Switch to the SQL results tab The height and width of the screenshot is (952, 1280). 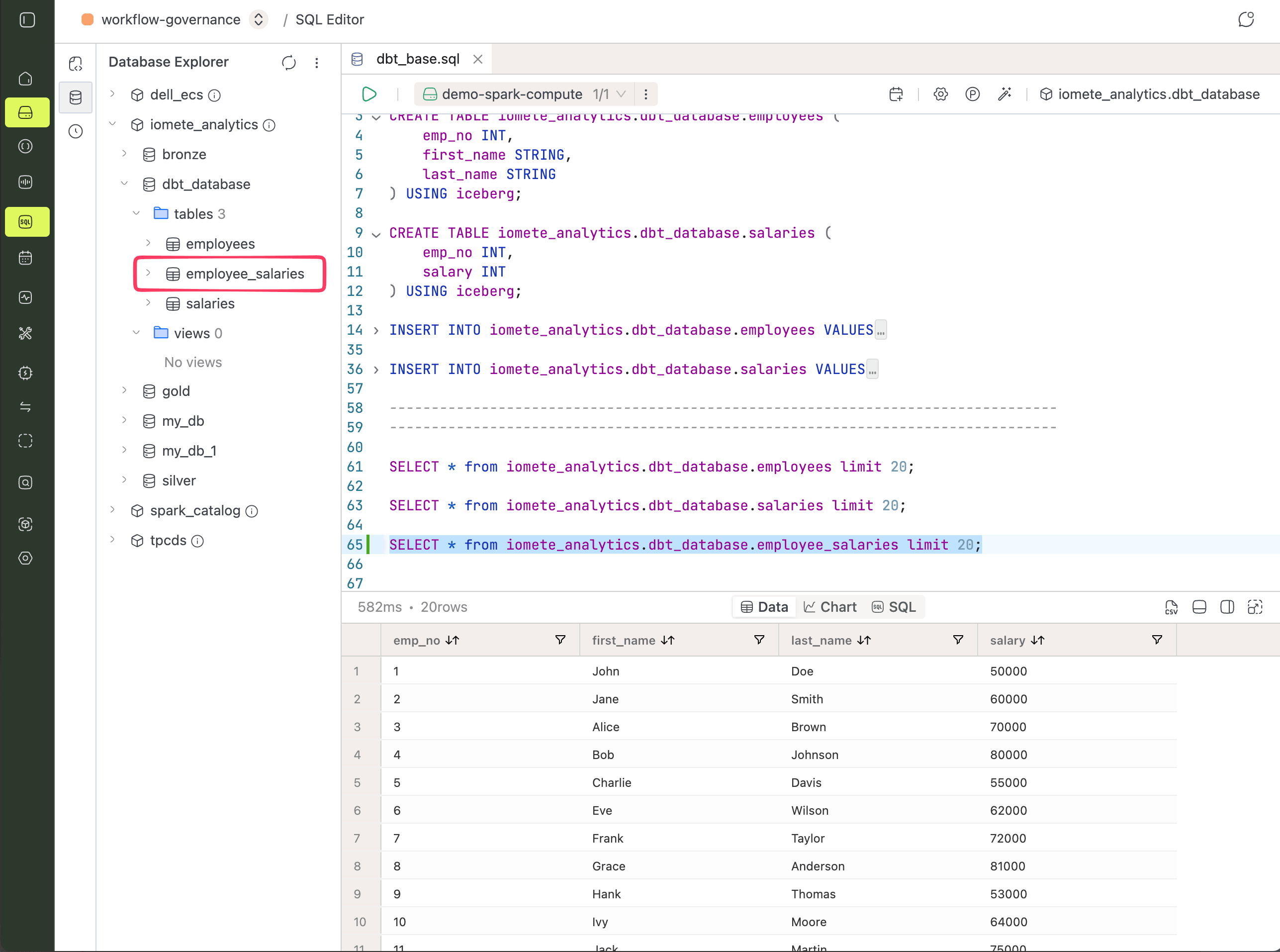[894, 607]
